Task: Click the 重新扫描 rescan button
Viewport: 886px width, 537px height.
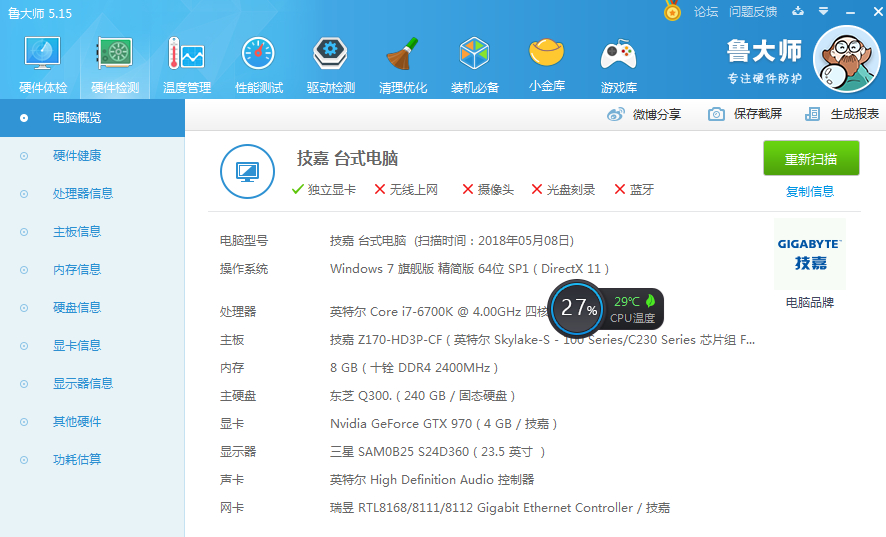Action: tap(811, 158)
